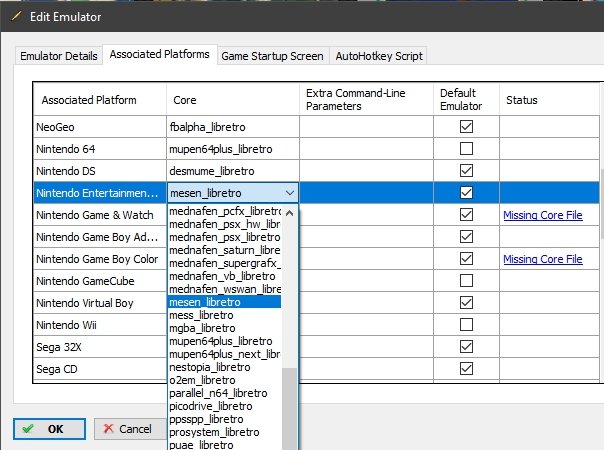This screenshot has width=604, height=450.
Task: Toggle Default Emulator checkbox for NeoGeo
Action: (466, 126)
